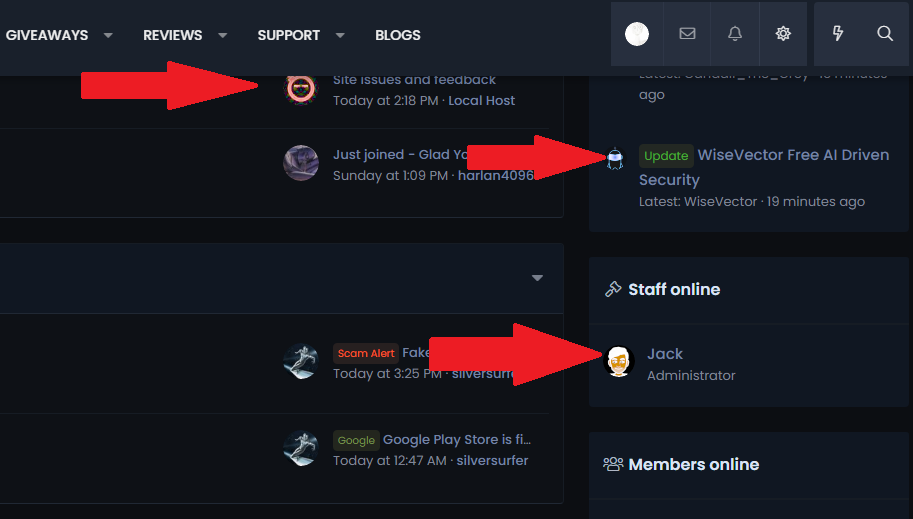Open the settings gear icon

coord(783,34)
